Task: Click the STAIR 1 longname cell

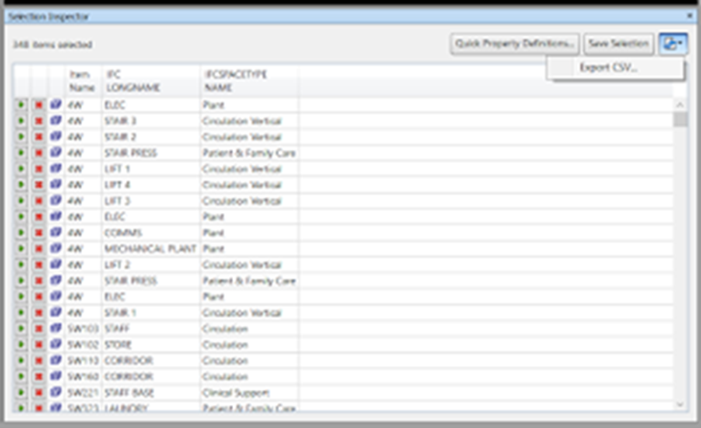Action: 151,313
